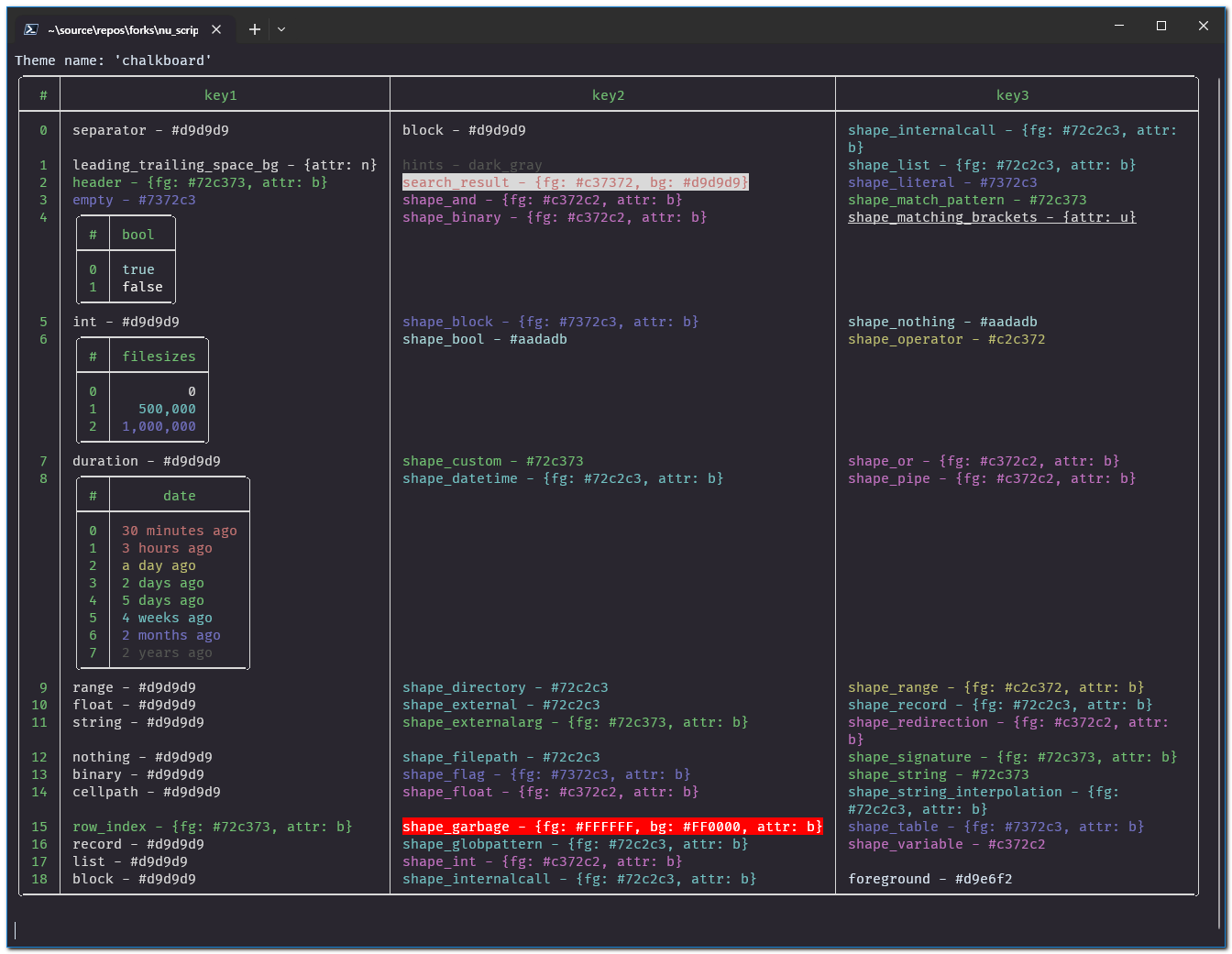Image resolution: width=1232 pixels, height=954 pixels.
Task: Click the 'shape_externalarg' entry
Action: [576, 722]
